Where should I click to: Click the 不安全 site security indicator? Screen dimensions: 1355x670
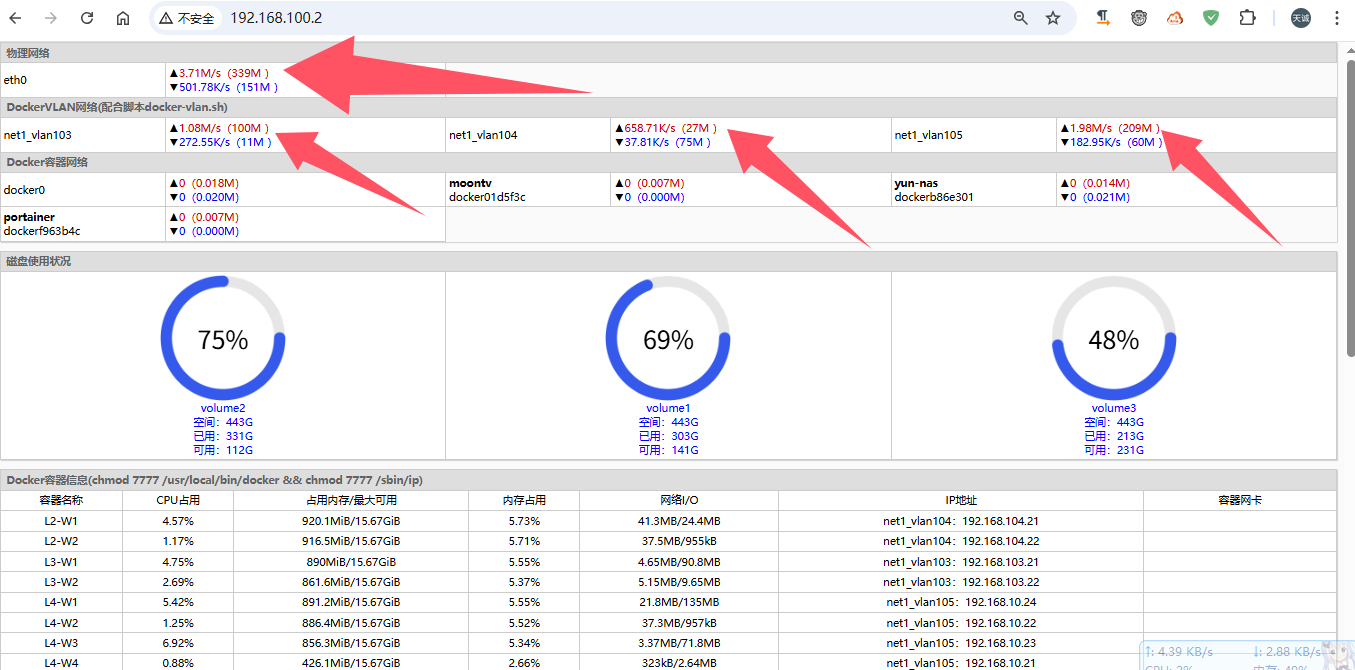(186, 18)
